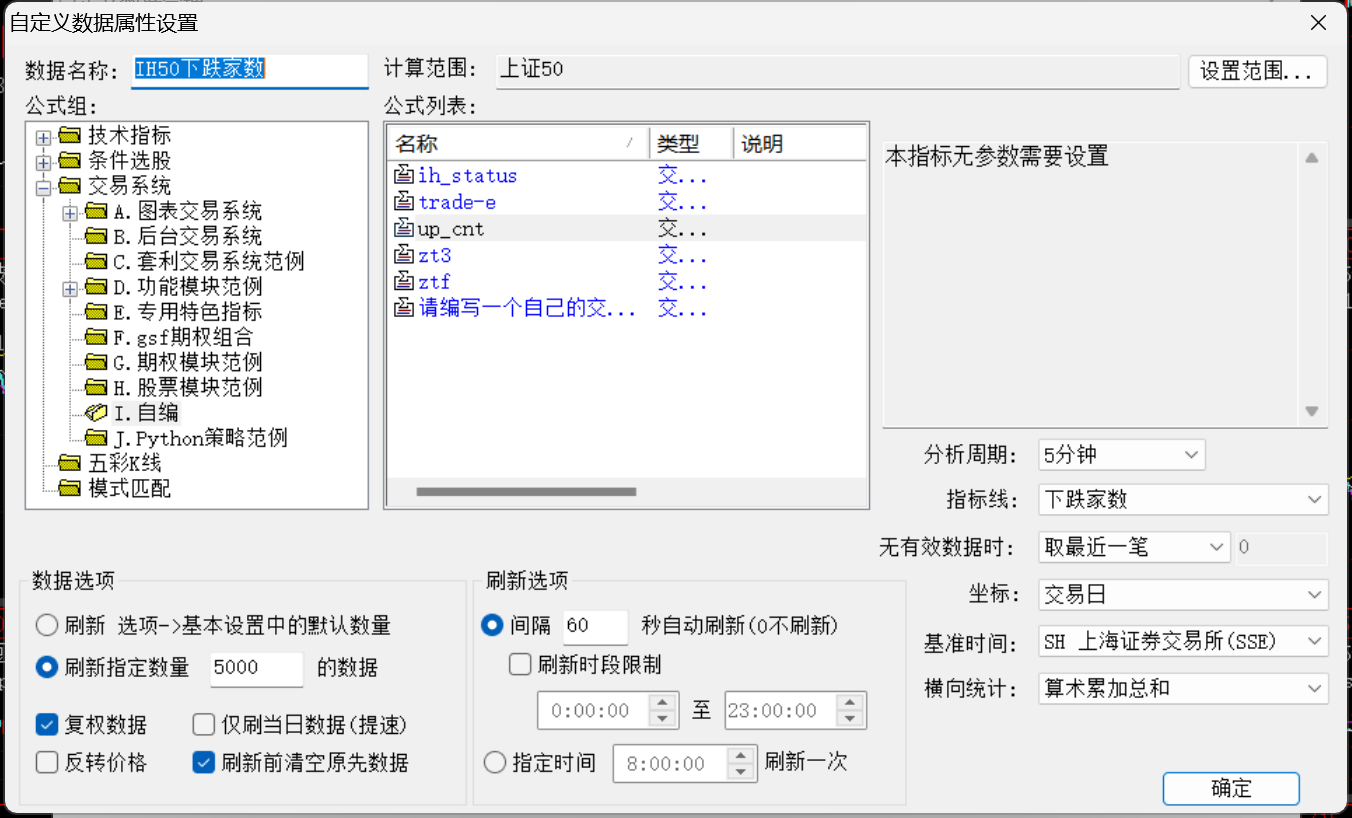Click the 刷新指定数量 input field with 5000
The image size is (1352, 818).
256,668
